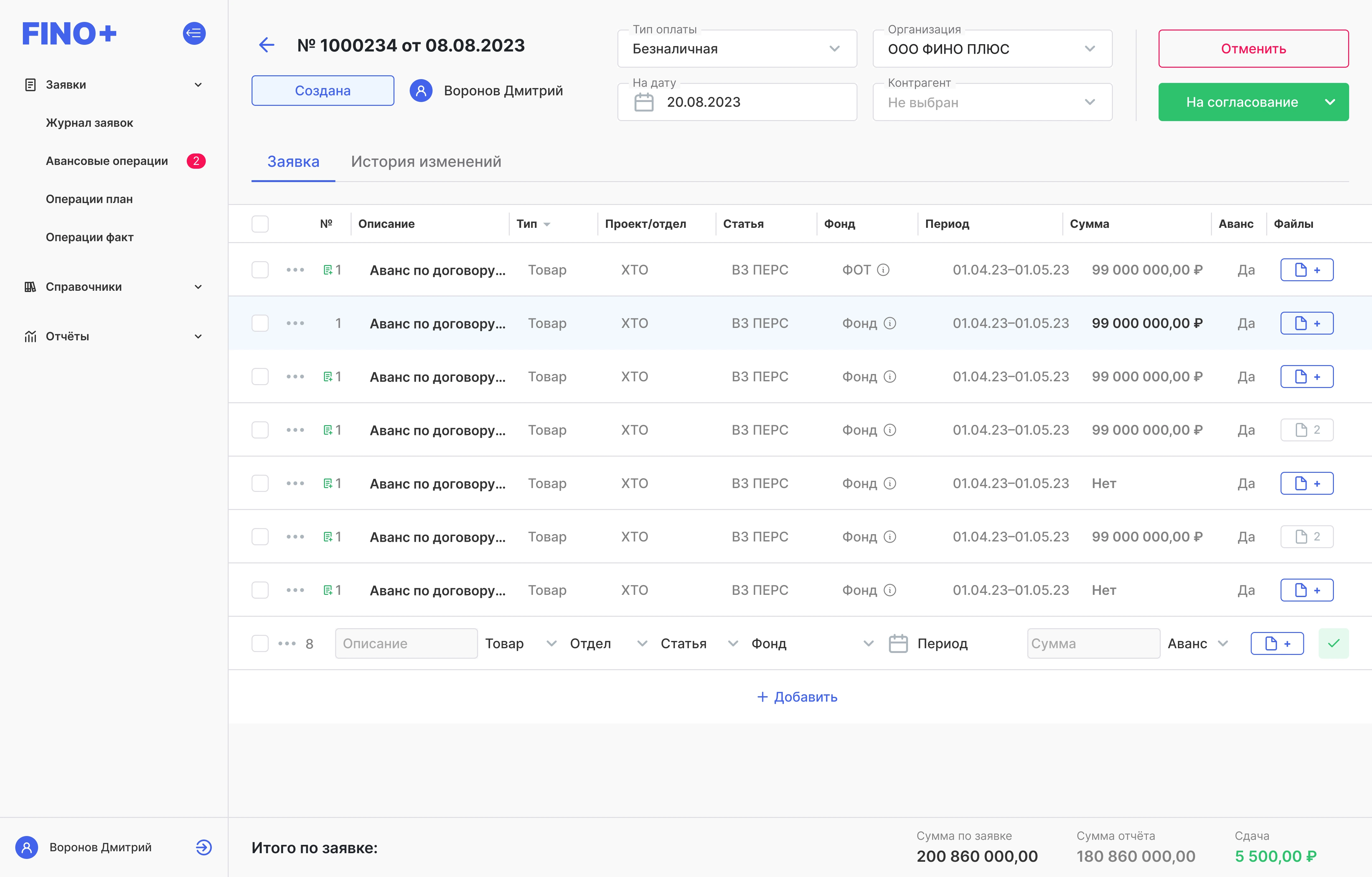The width and height of the screenshot is (1372, 877).
Task: Add file to the ФОТ row
Action: click(1307, 270)
